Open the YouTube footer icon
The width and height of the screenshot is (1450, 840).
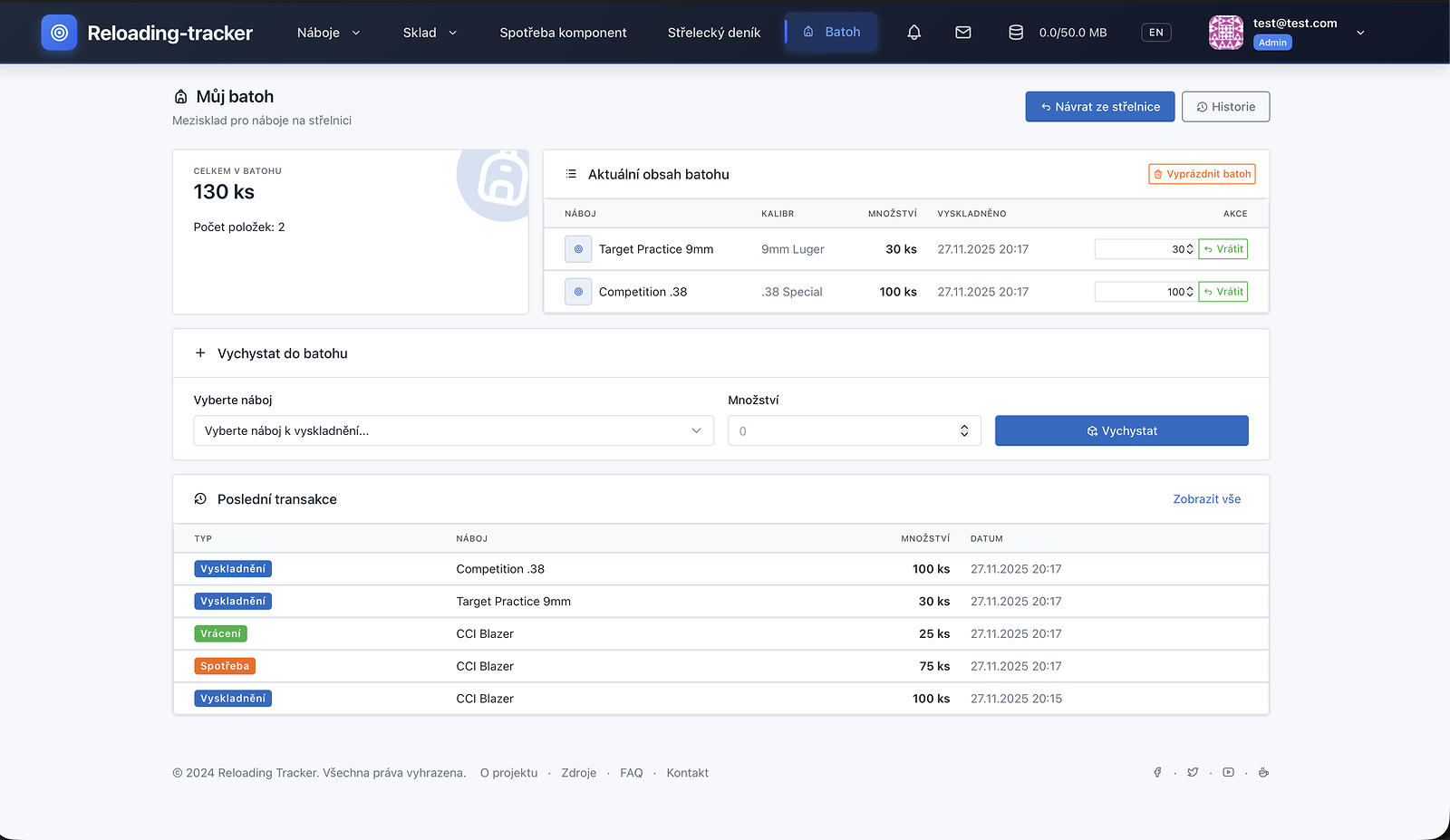1228,773
